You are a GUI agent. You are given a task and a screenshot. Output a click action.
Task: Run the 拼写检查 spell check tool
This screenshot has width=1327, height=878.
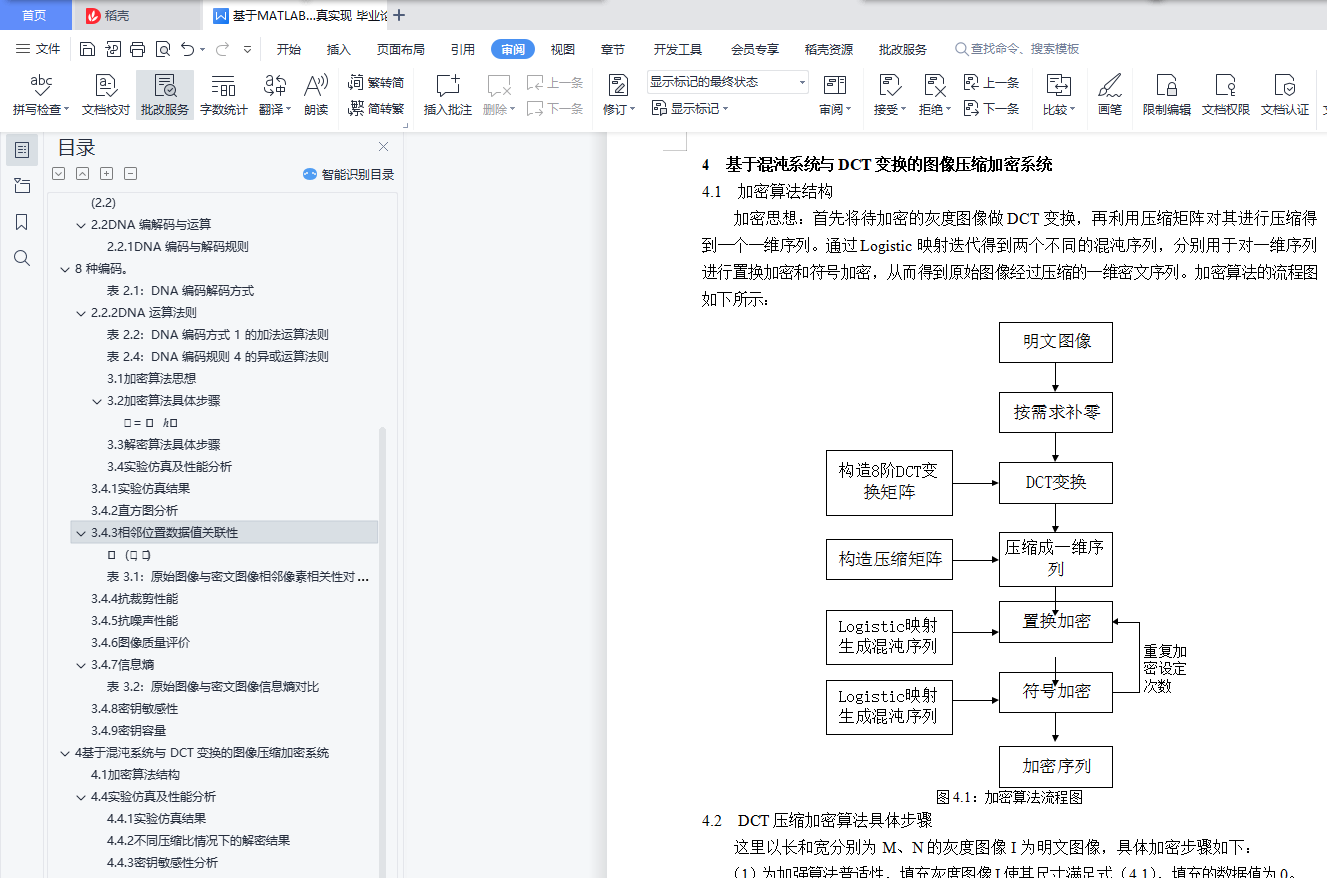(41, 96)
